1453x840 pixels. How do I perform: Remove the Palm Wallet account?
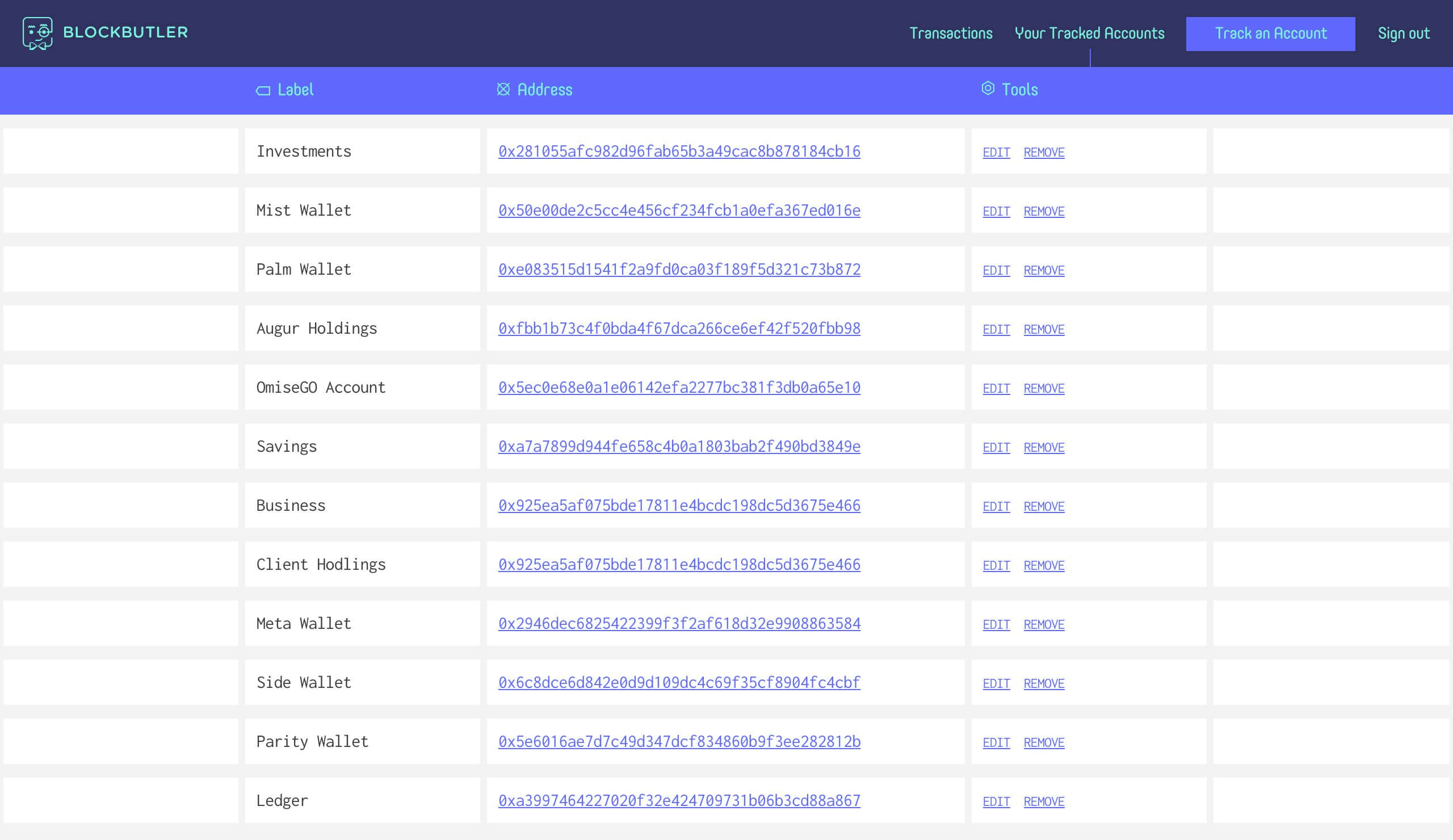click(x=1044, y=270)
